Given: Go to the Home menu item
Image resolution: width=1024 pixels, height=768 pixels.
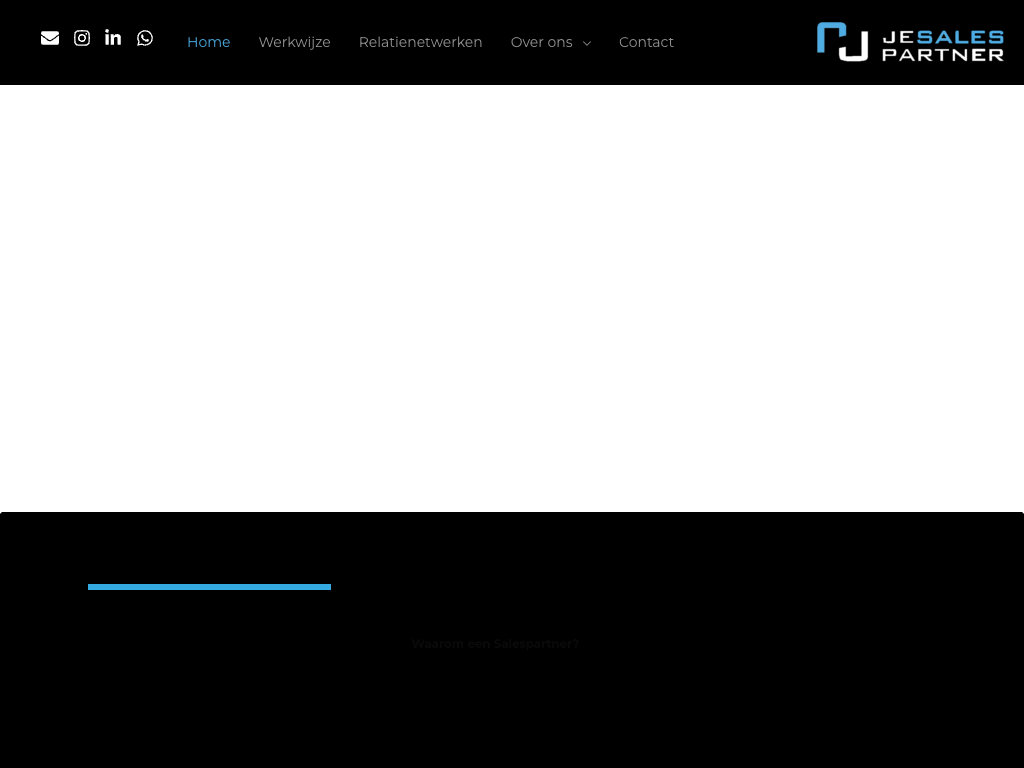Looking at the screenshot, I should click(x=208, y=42).
